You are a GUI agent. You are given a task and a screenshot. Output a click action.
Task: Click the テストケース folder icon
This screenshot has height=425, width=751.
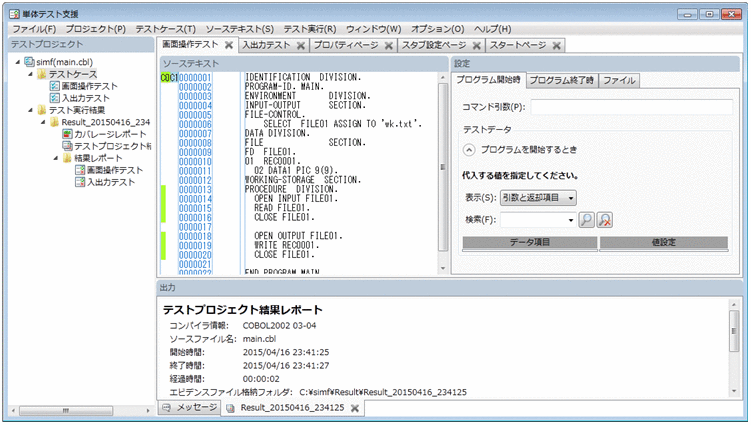click(x=42, y=74)
